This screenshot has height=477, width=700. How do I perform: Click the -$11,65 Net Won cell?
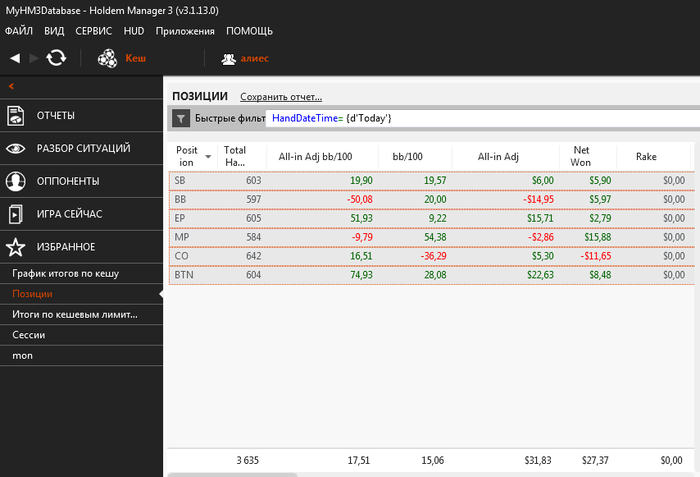596,256
